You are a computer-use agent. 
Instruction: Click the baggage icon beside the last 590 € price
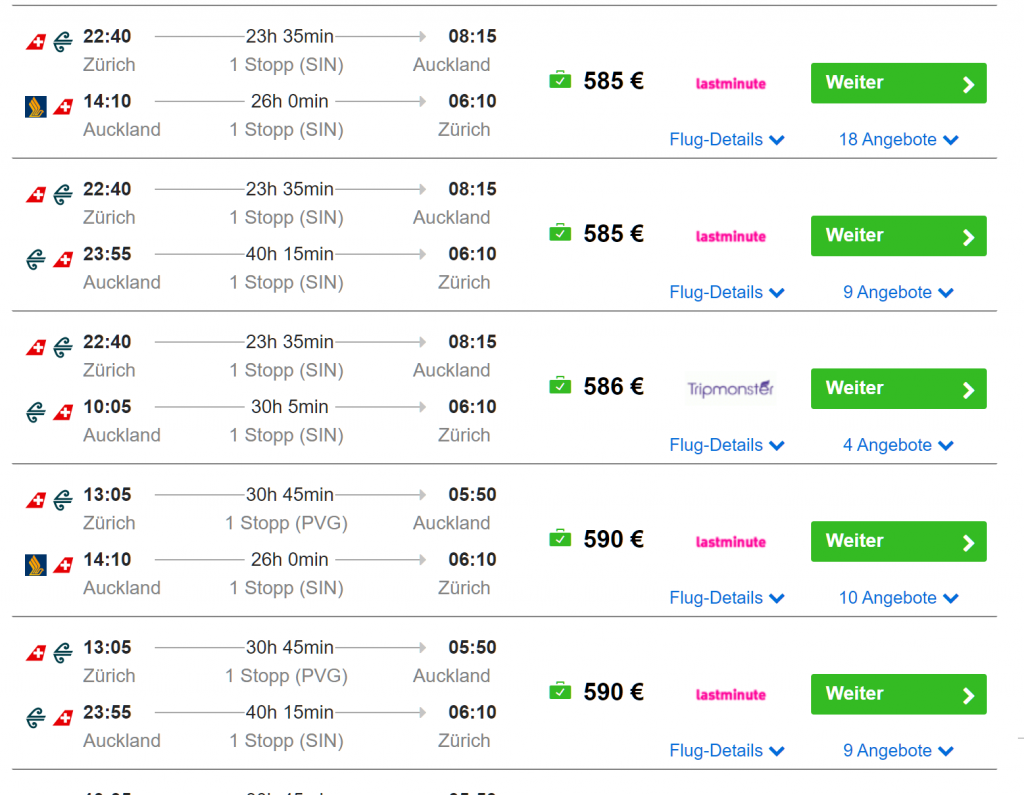pos(560,691)
